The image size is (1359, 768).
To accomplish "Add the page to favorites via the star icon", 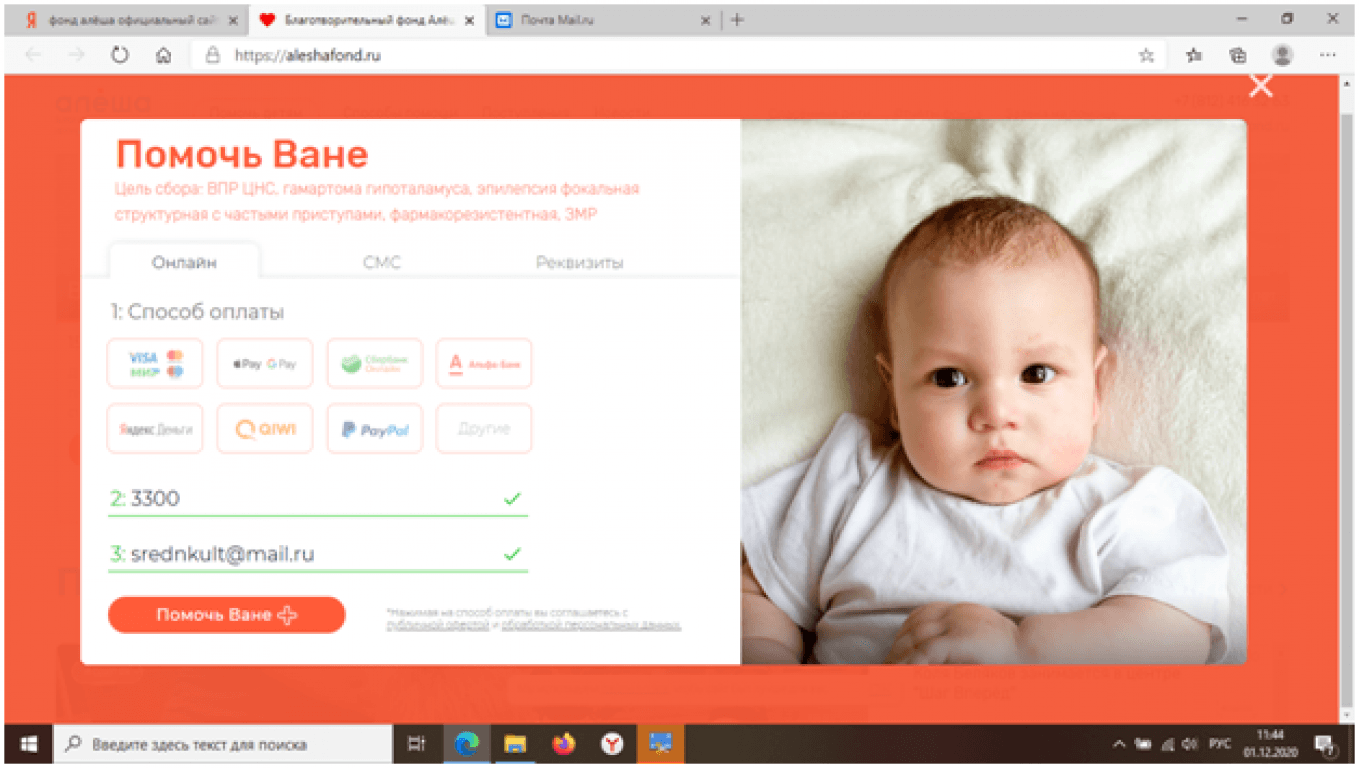I will coord(1146,56).
